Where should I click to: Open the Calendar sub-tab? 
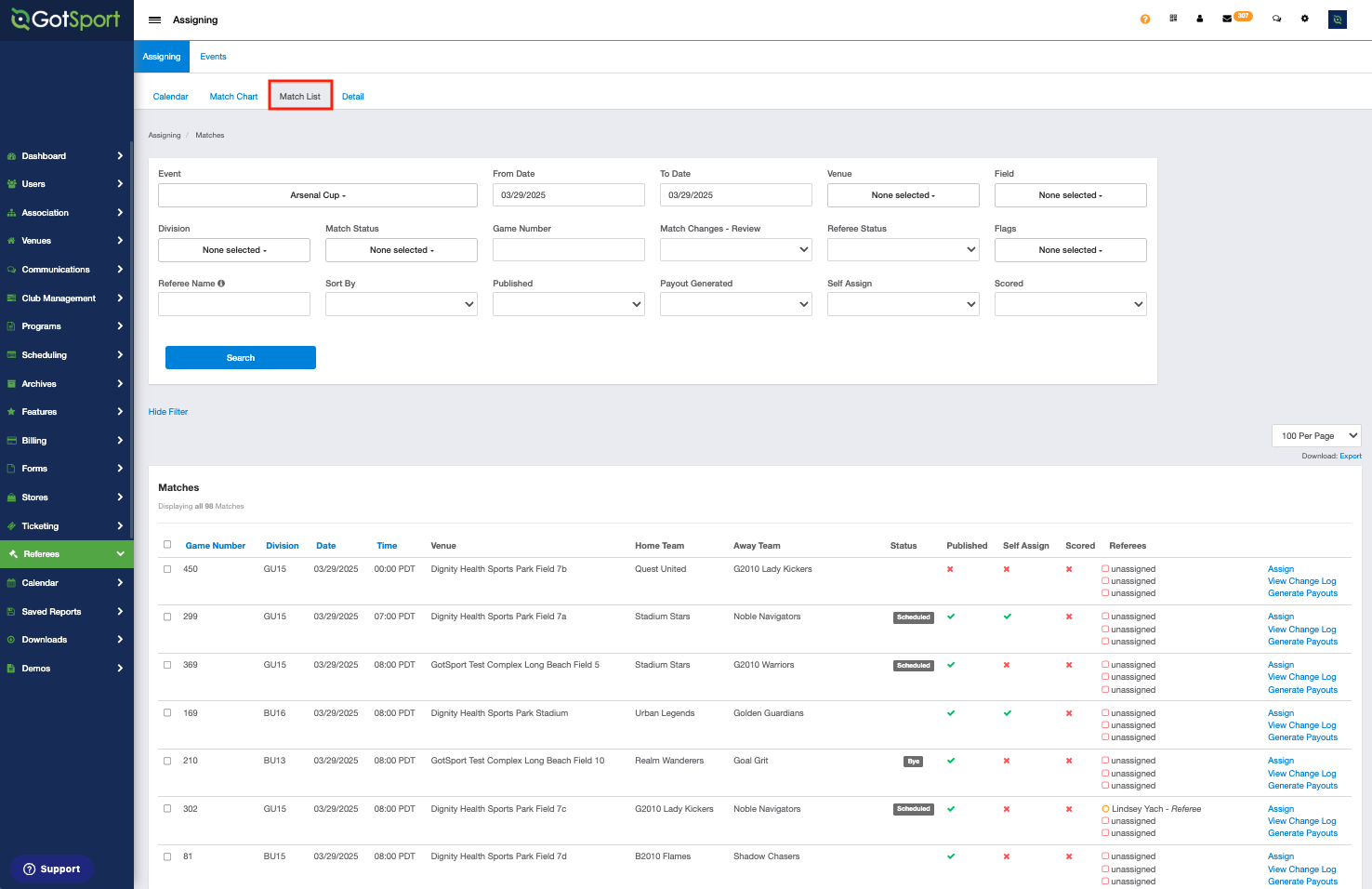(x=170, y=97)
